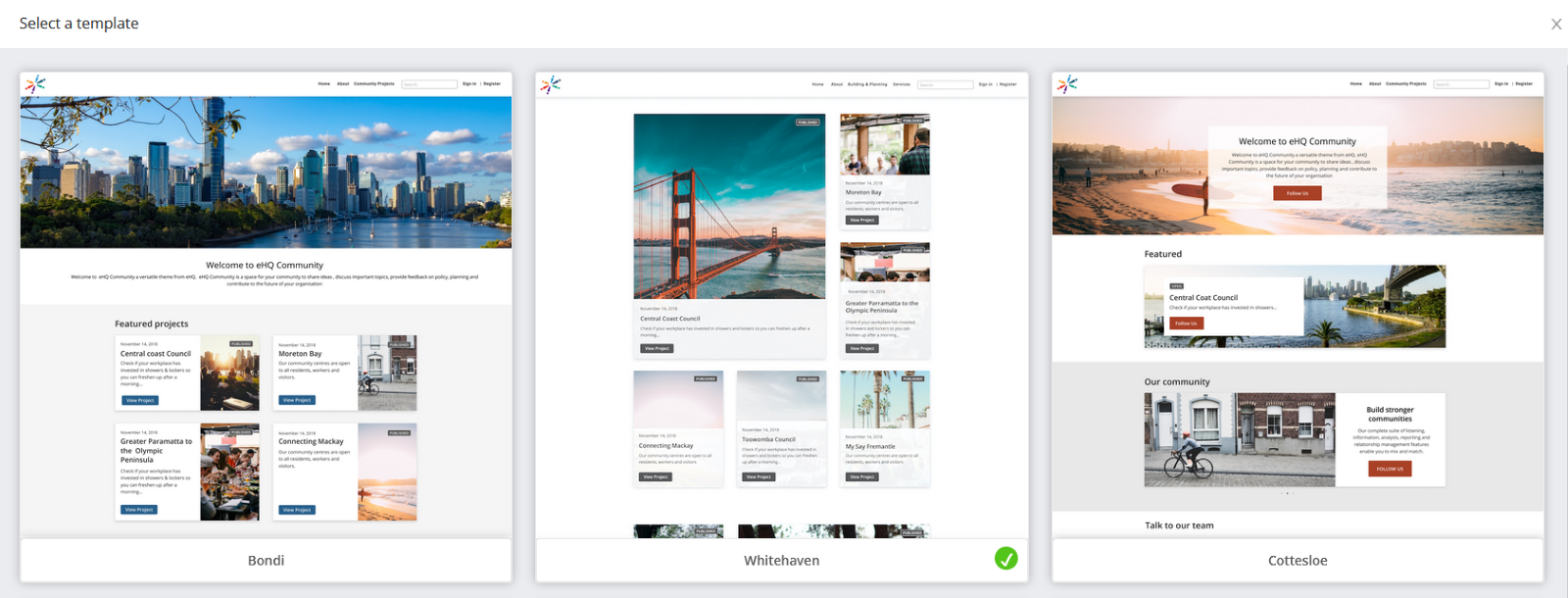This screenshot has height=598, width=1568.
Task: Choose the Bondi template label
Action: tap(266, 561)
